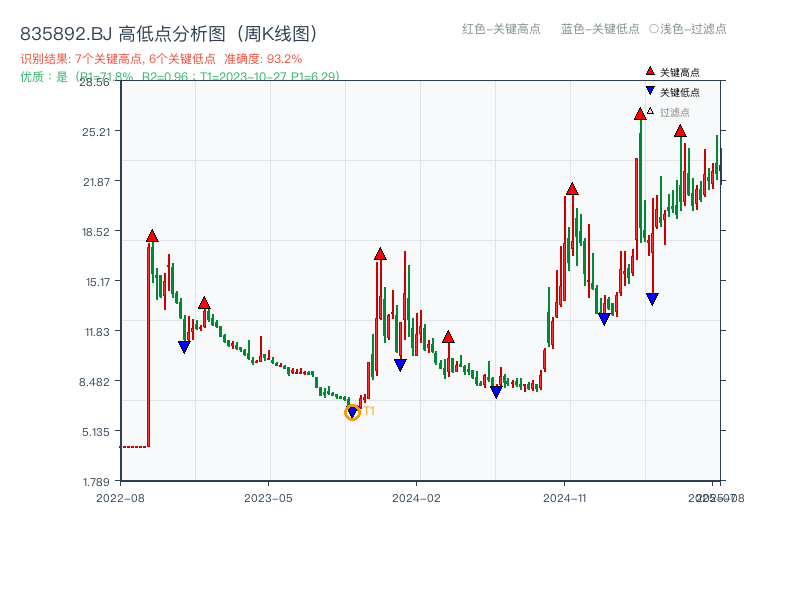Select the blue 关键低点 triangle legend icon
This screenshot has width=800, height=600.
pyautogui.click(x=649, y=92)
